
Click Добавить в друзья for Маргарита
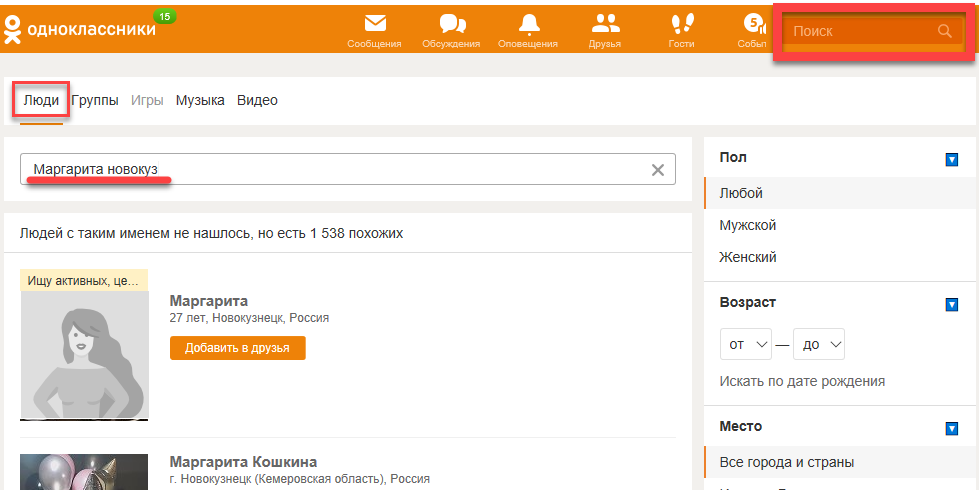coord(238,348)
